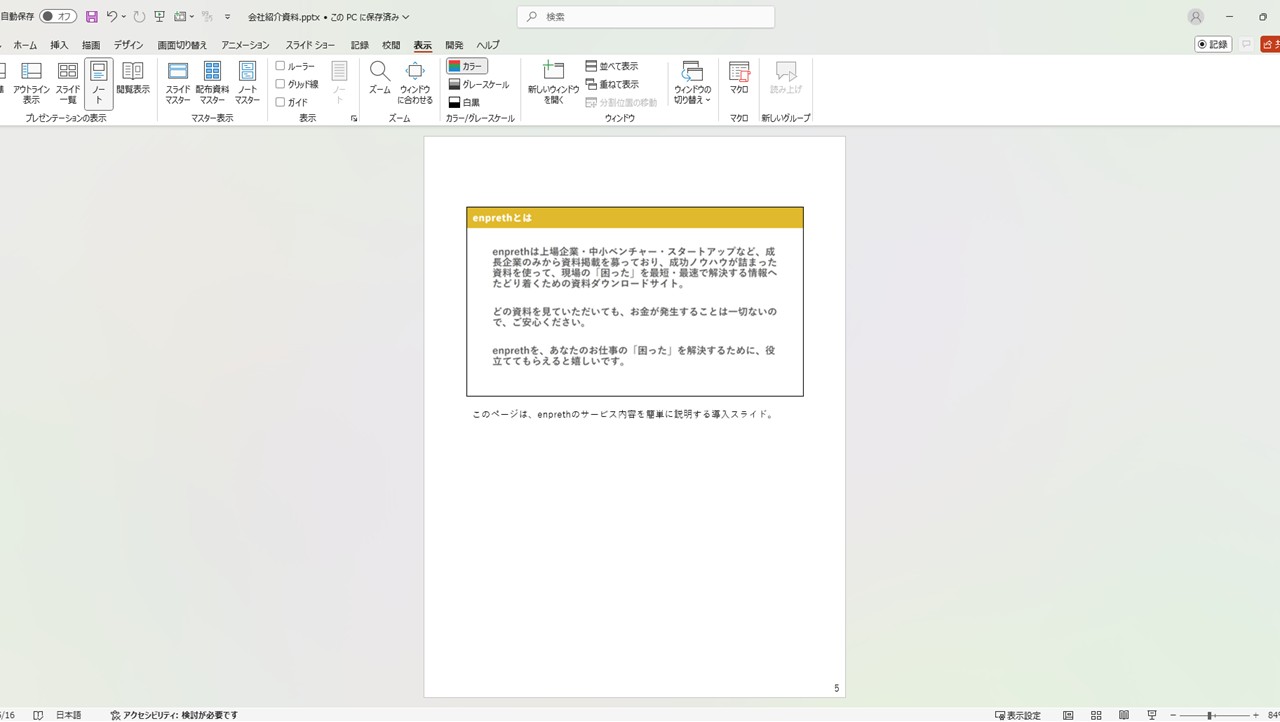Open Customize Quick Access Toolbar dropdown
1280x722 pixels.
[x=227, y=17]
